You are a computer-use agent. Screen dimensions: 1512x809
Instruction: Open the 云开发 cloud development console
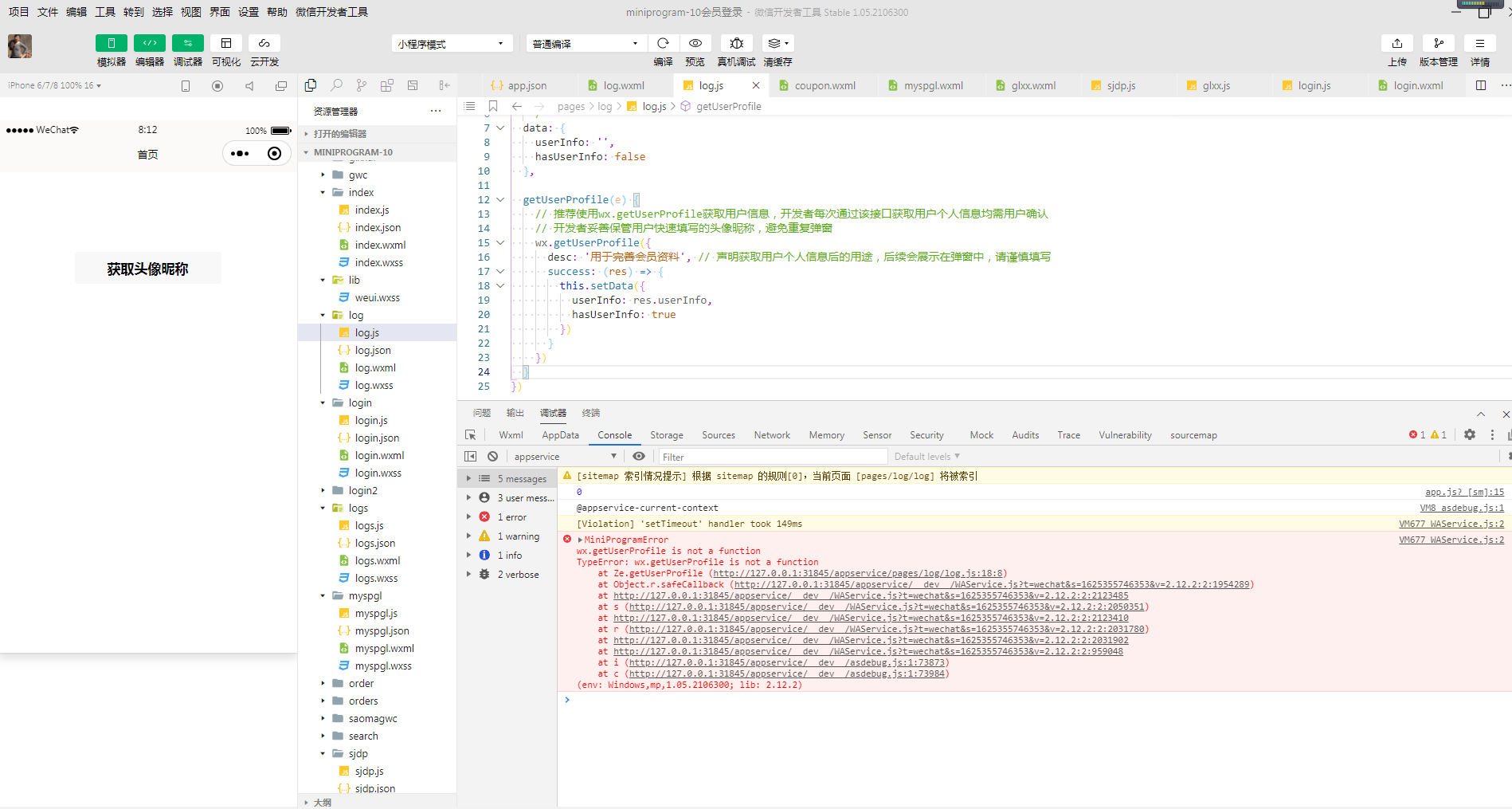click(264, 43)
